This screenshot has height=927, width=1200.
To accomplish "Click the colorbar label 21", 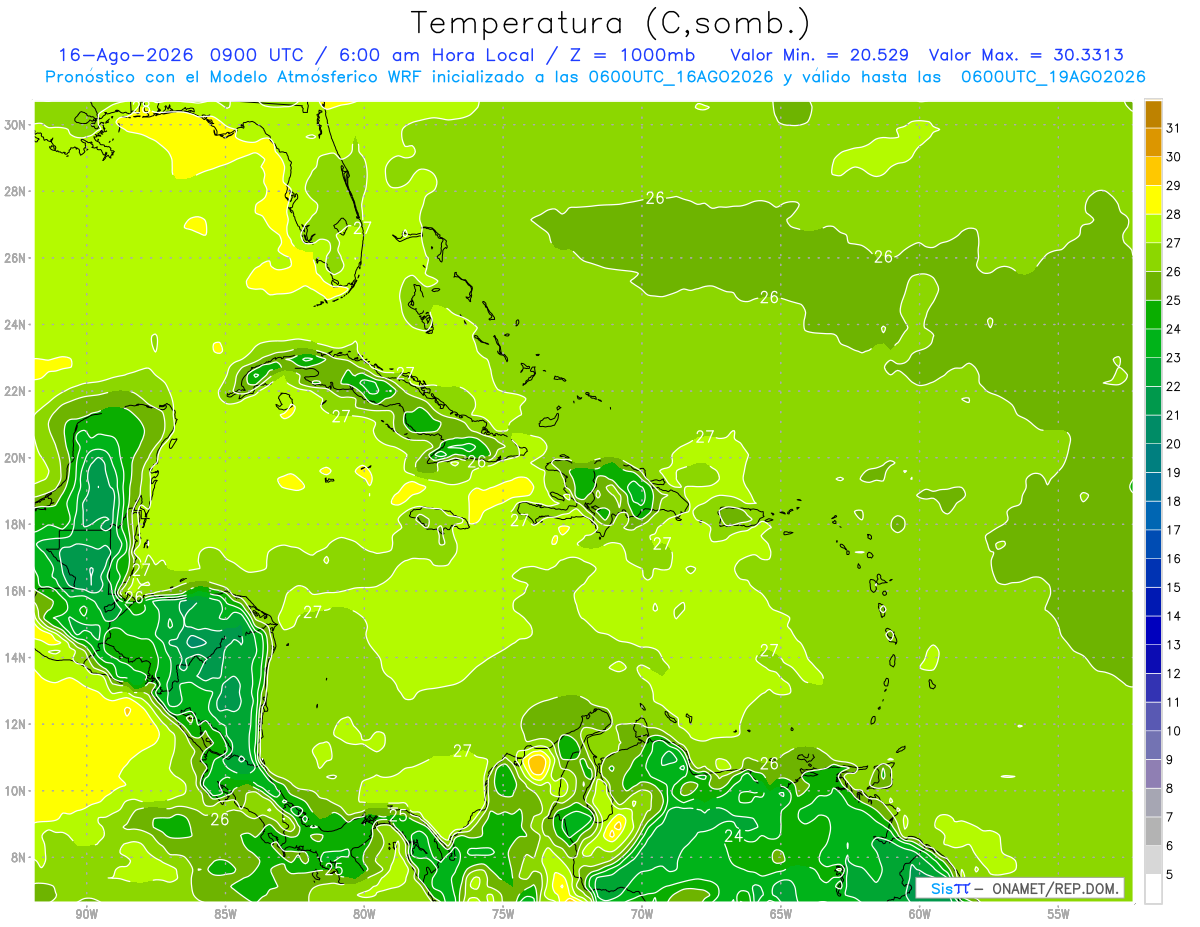I will click(1173, 415).
